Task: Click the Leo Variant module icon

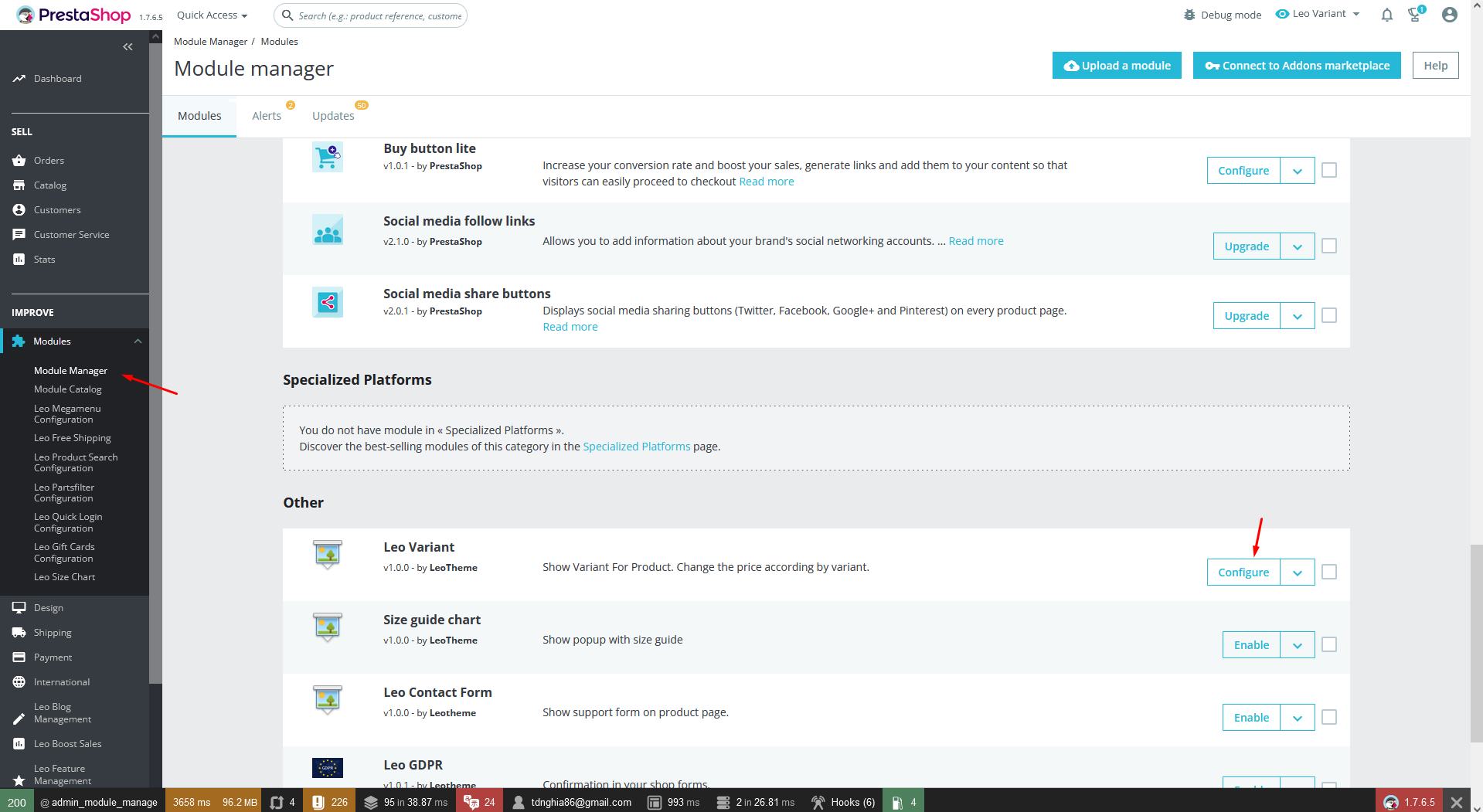Action: [328, 554]
